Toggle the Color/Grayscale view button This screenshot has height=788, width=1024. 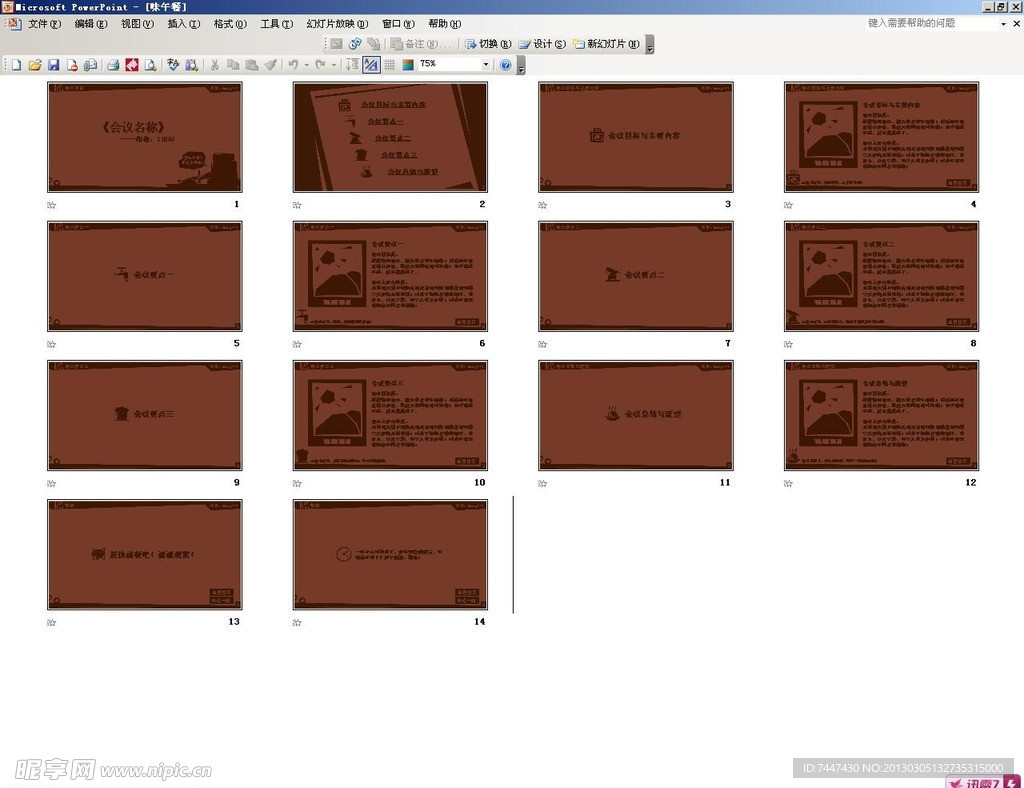coord(408,65)
